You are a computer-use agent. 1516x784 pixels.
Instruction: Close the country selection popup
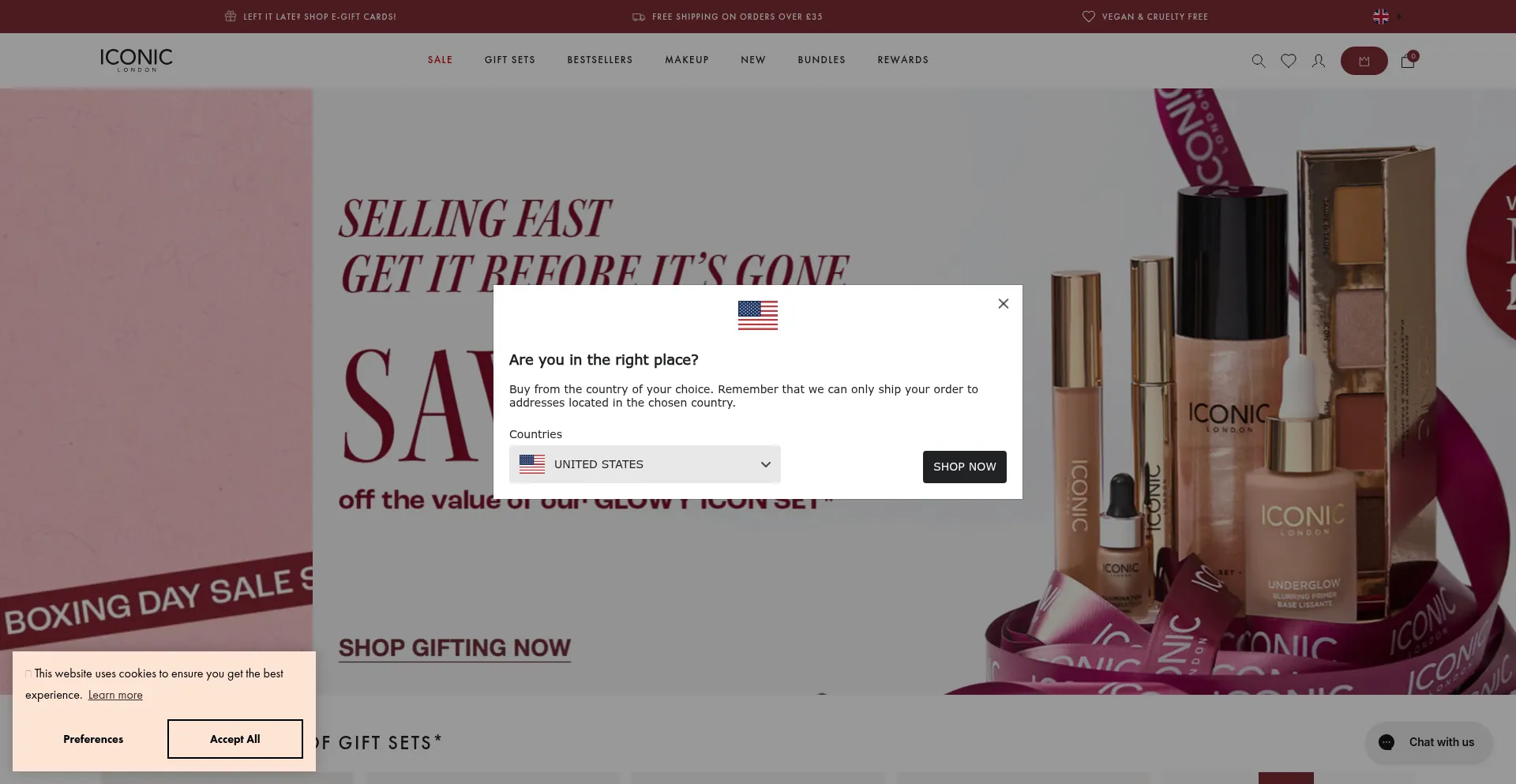[x=1004, y=303]
